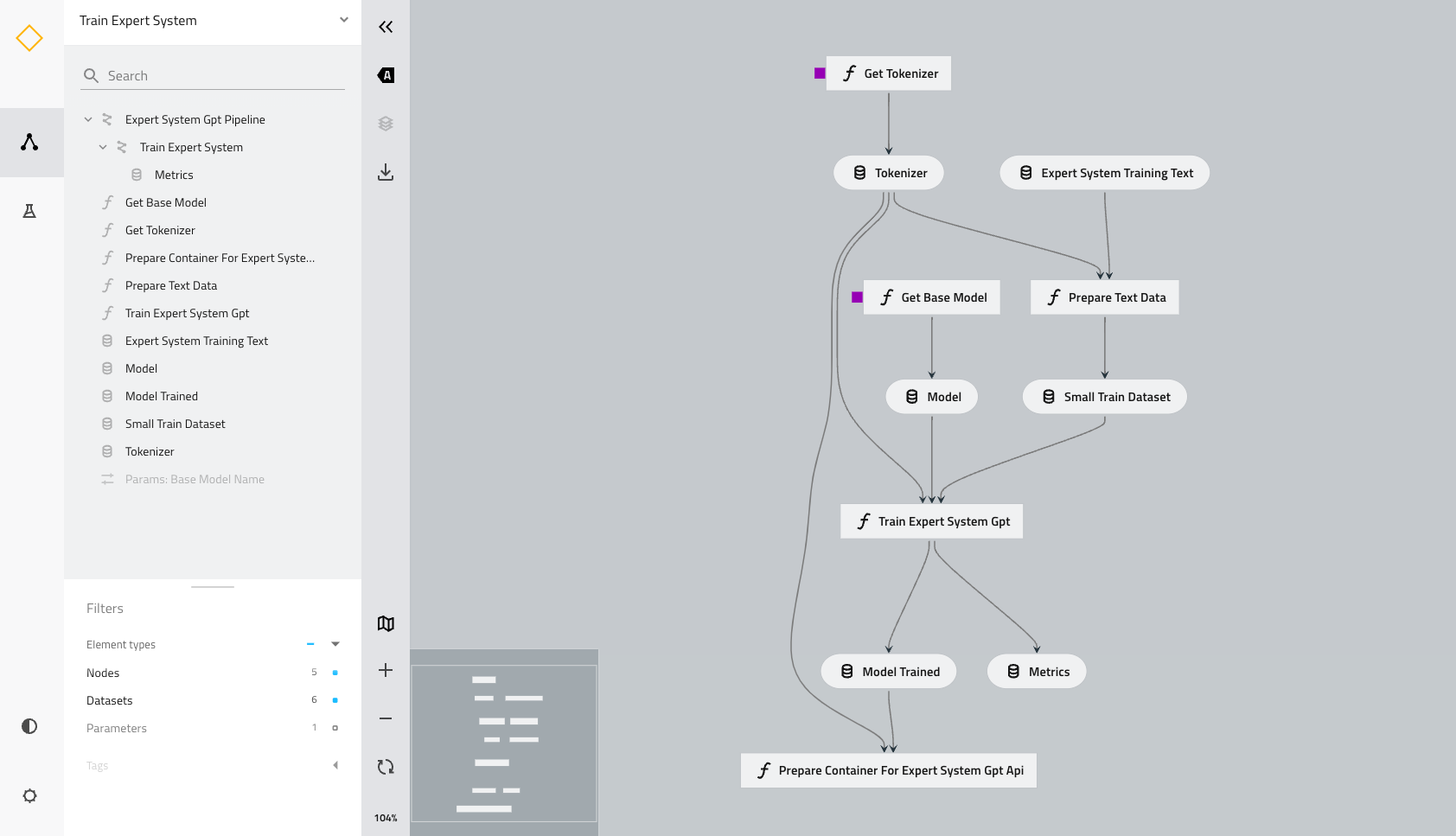This screenshot has height=836, width=1456.
Task: Collapse the Expert System Gpt Pipeline tree
Action: pos(88,119)
